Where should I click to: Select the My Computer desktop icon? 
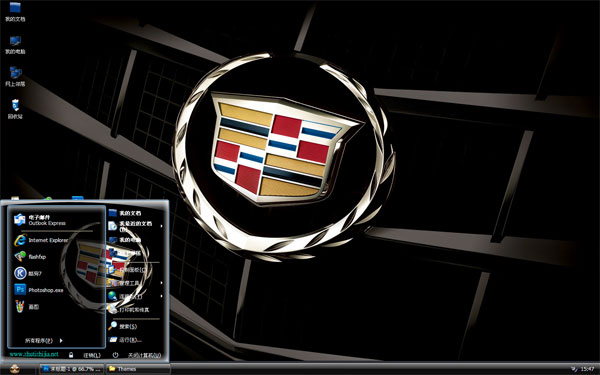click(x=15, y=44)
